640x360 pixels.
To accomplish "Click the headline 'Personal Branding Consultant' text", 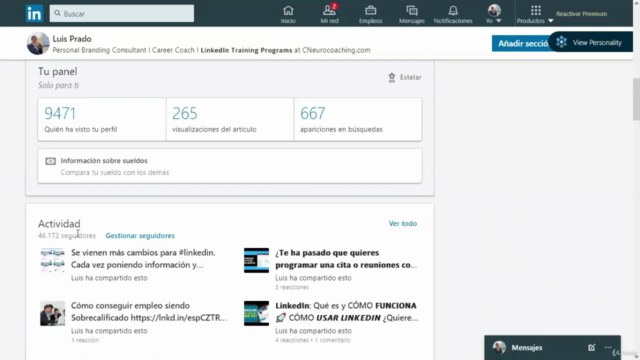I will click(99, 50).
